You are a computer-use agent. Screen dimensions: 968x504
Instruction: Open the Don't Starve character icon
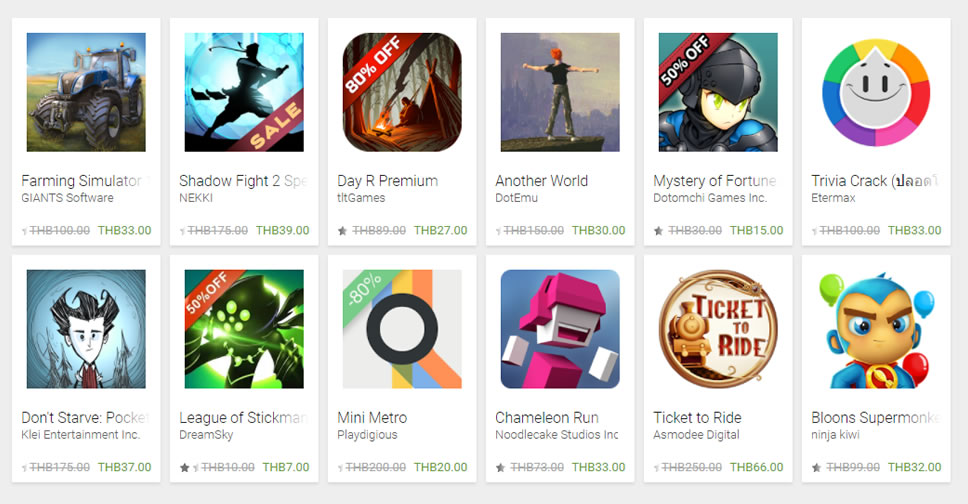[86, 329]
